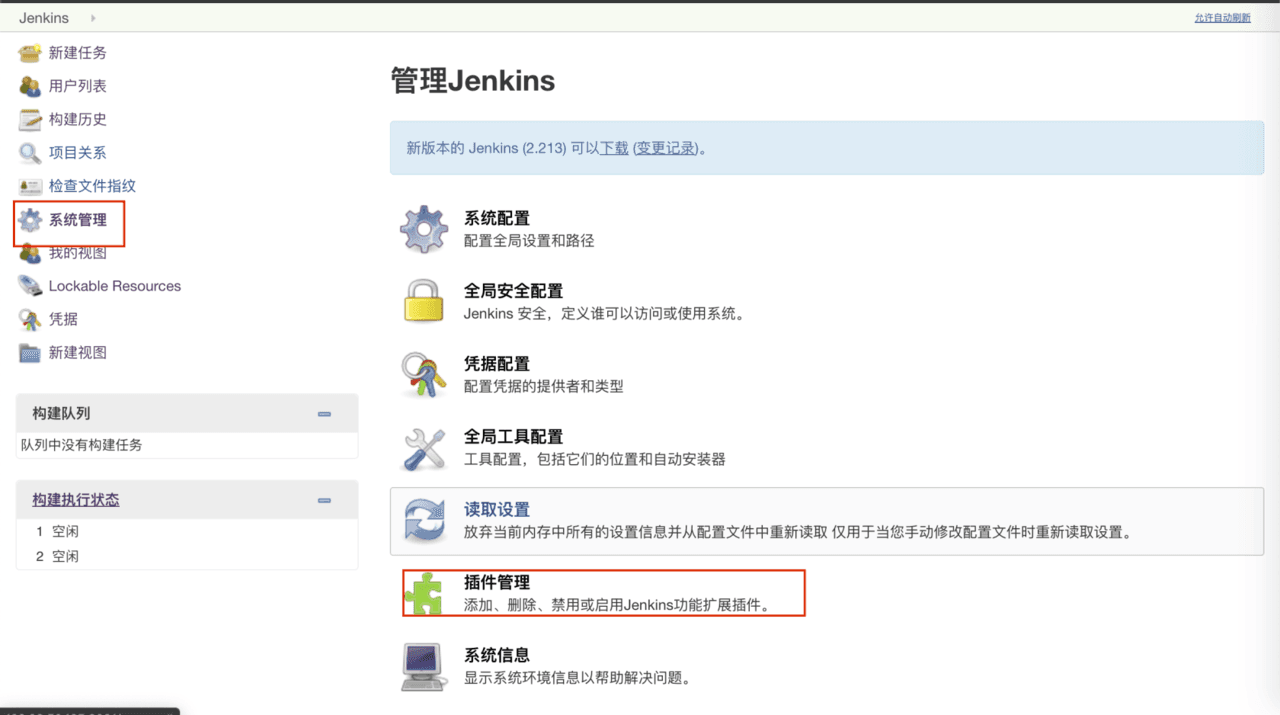The height and width of the screenshot is (715, 1280).
Task: Click the 检查文件指纹 fingerprint icon
Action: pos(30,186)
